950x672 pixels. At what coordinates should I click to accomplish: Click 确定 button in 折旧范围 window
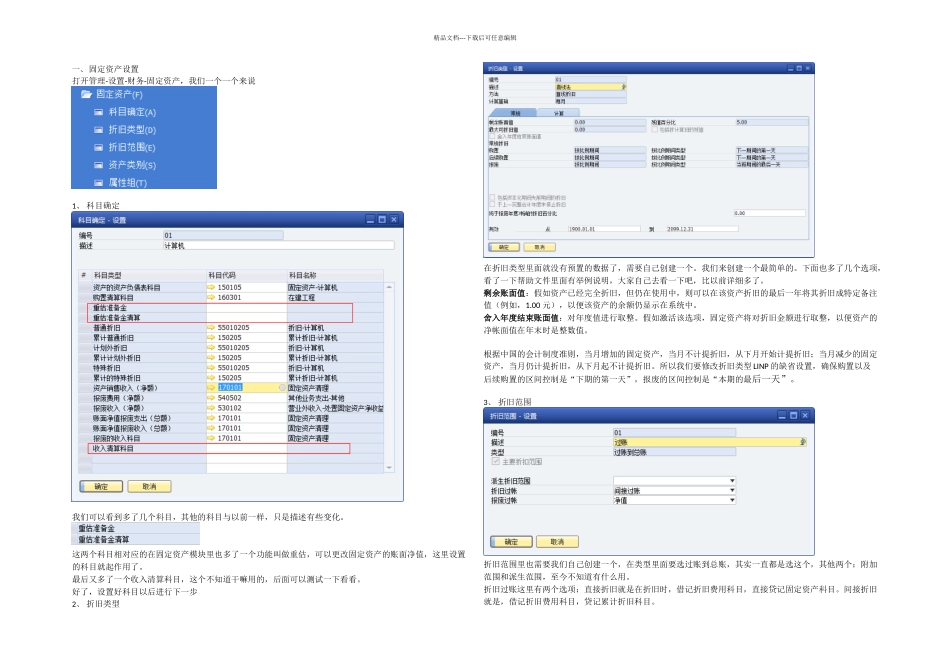tap(511, 542)
